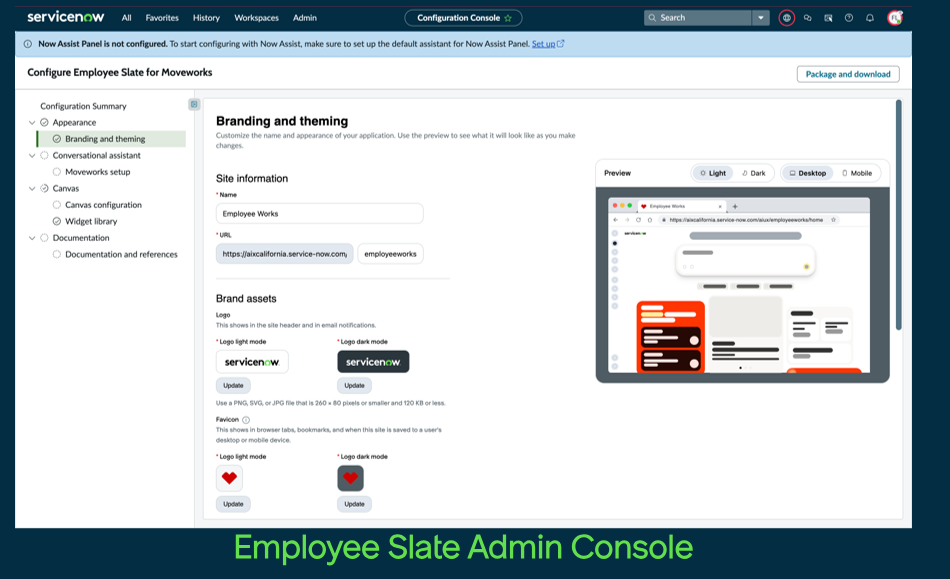The image size is (950, 579).
Task: Click the header icon left of help
Action: pyautogui.click(x=828, y=18)
